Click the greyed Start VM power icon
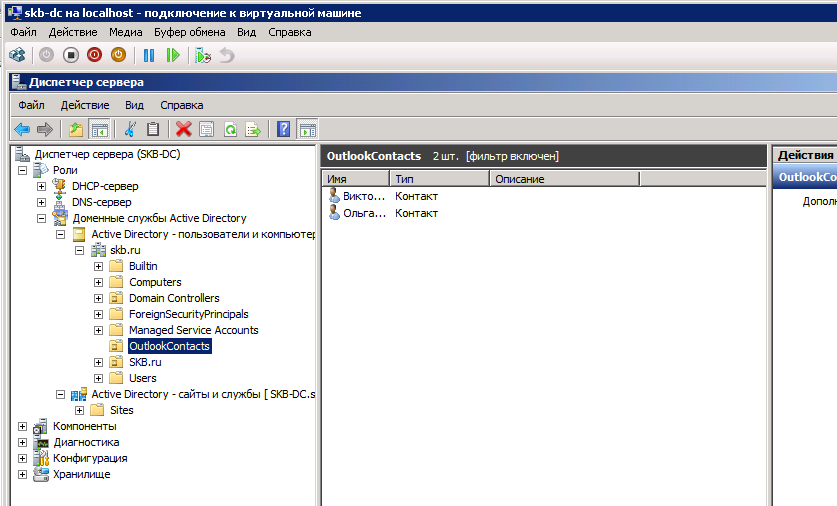The image size is (837, 506). pyautogui.click(x=46, y=55)
